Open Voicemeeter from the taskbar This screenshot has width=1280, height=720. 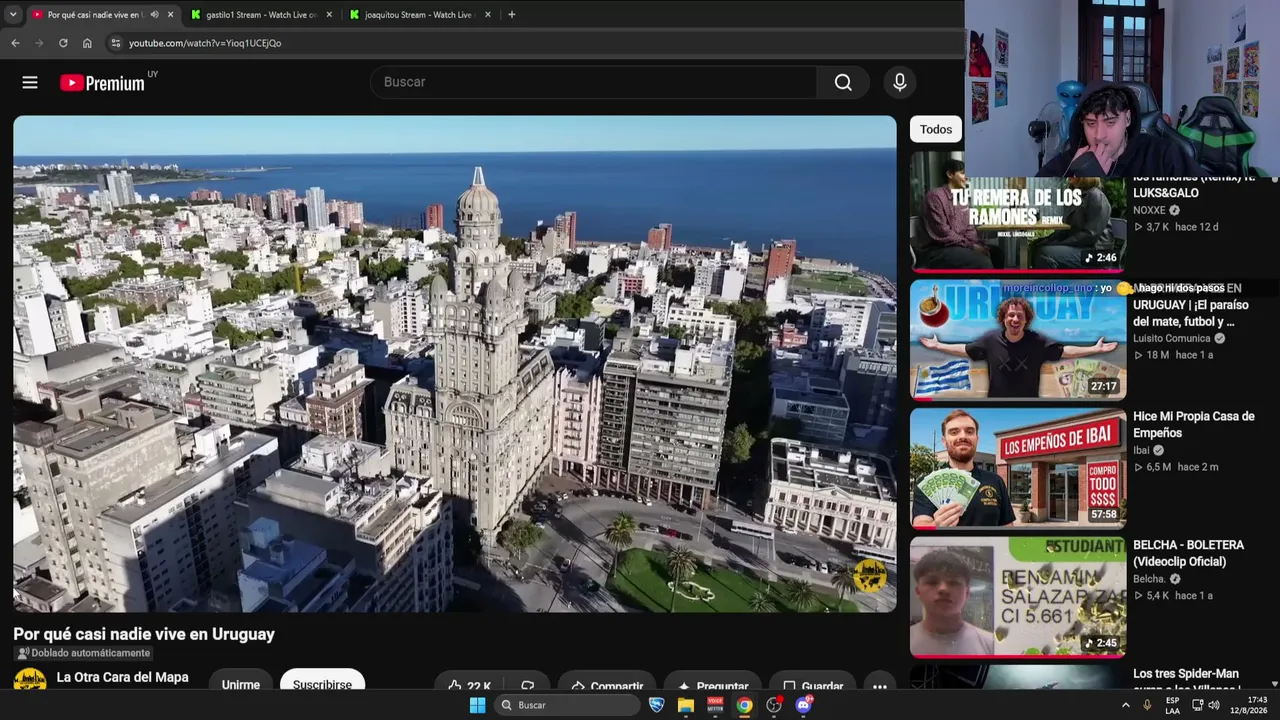tap(715, 705)
